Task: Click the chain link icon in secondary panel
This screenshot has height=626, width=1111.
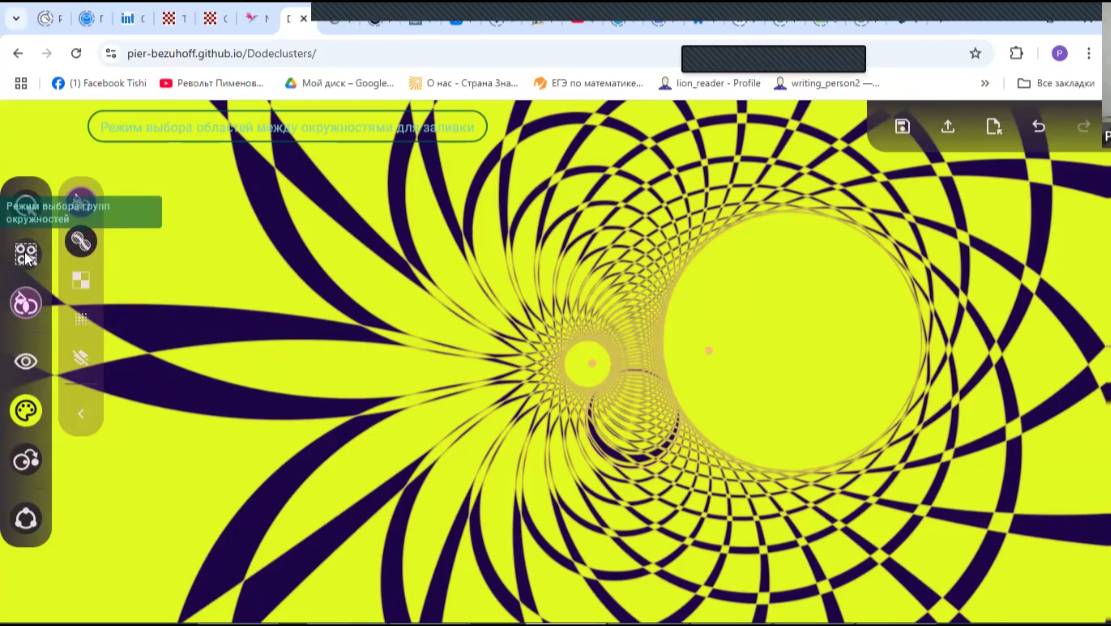Action: click(x=81, y=242)
